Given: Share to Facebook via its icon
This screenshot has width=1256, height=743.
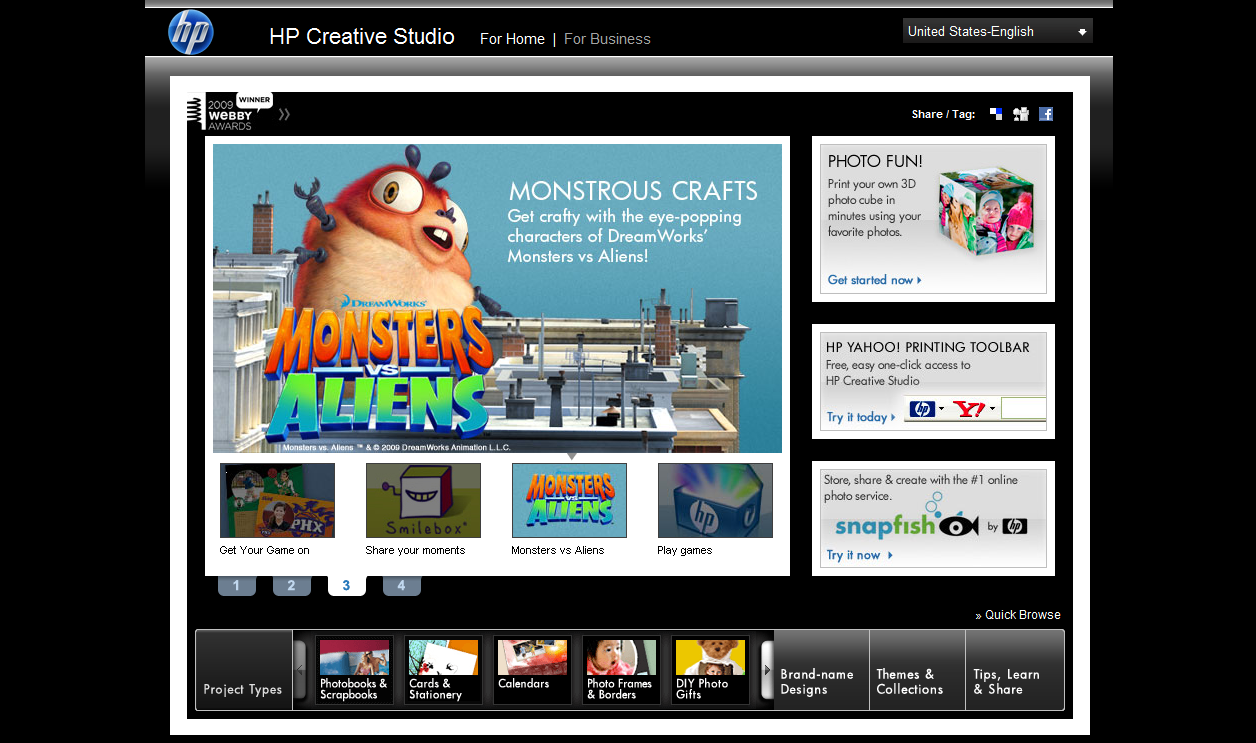Looking at the screenshot, I should (1046, 114).
